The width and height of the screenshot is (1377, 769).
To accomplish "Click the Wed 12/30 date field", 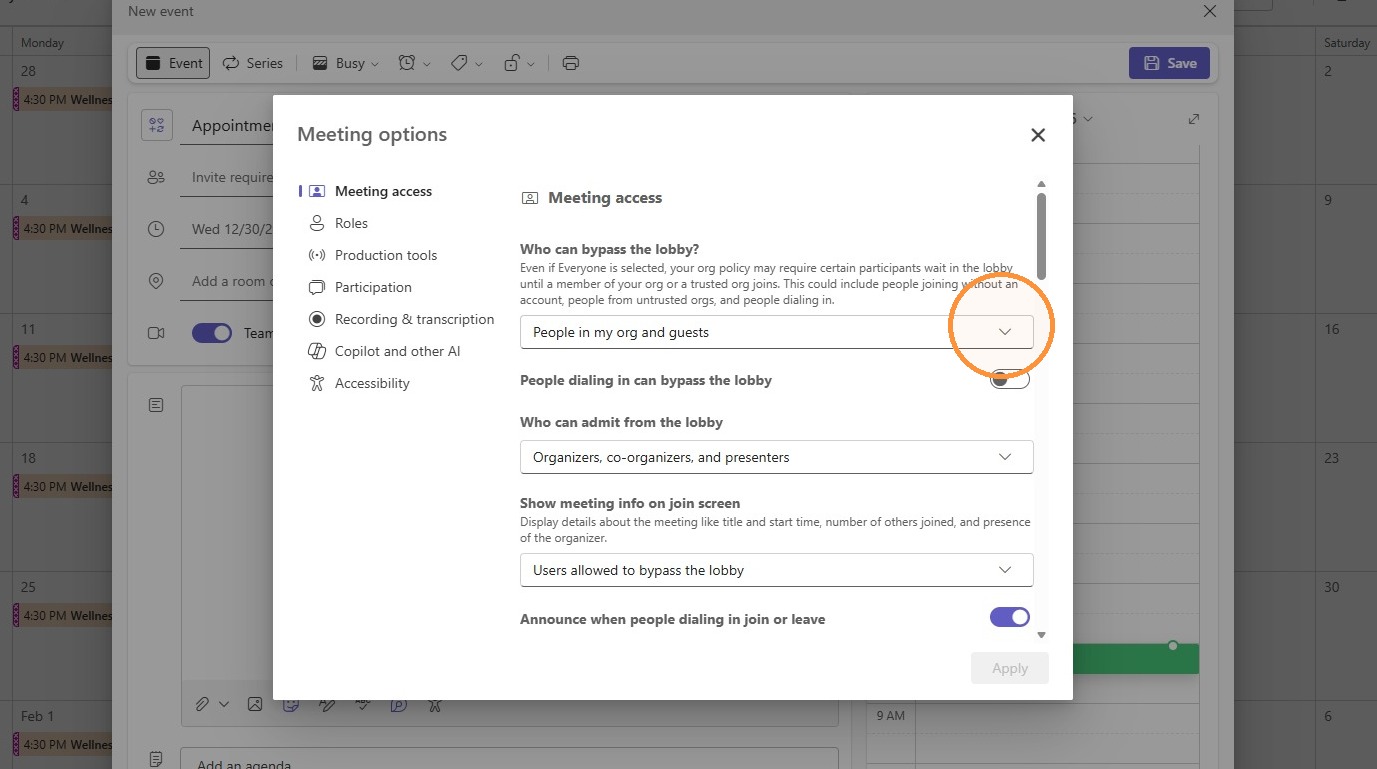I will click(227, 229).
